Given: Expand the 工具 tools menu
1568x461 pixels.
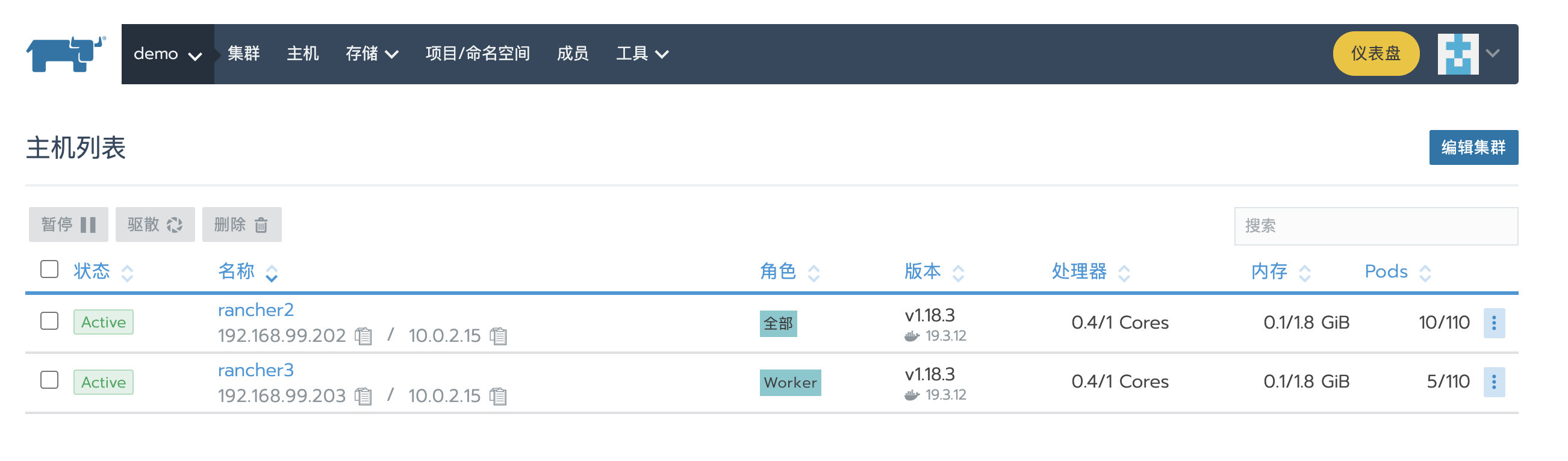Looking at the screenshot, I should (642, 54).
